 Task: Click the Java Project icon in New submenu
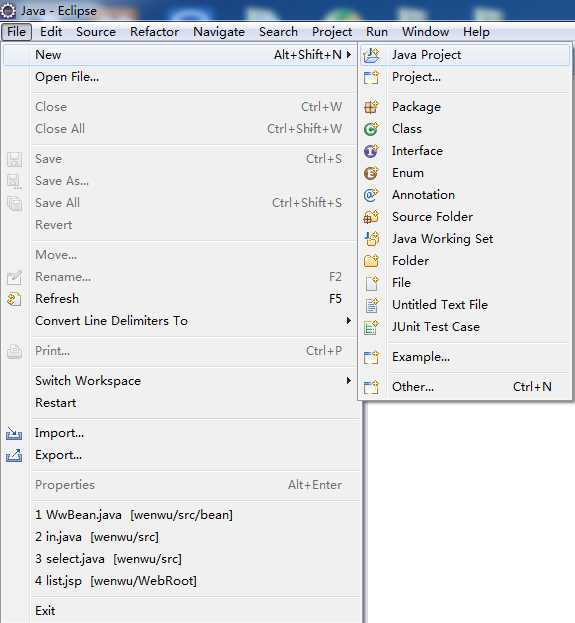tap(372, 55)
